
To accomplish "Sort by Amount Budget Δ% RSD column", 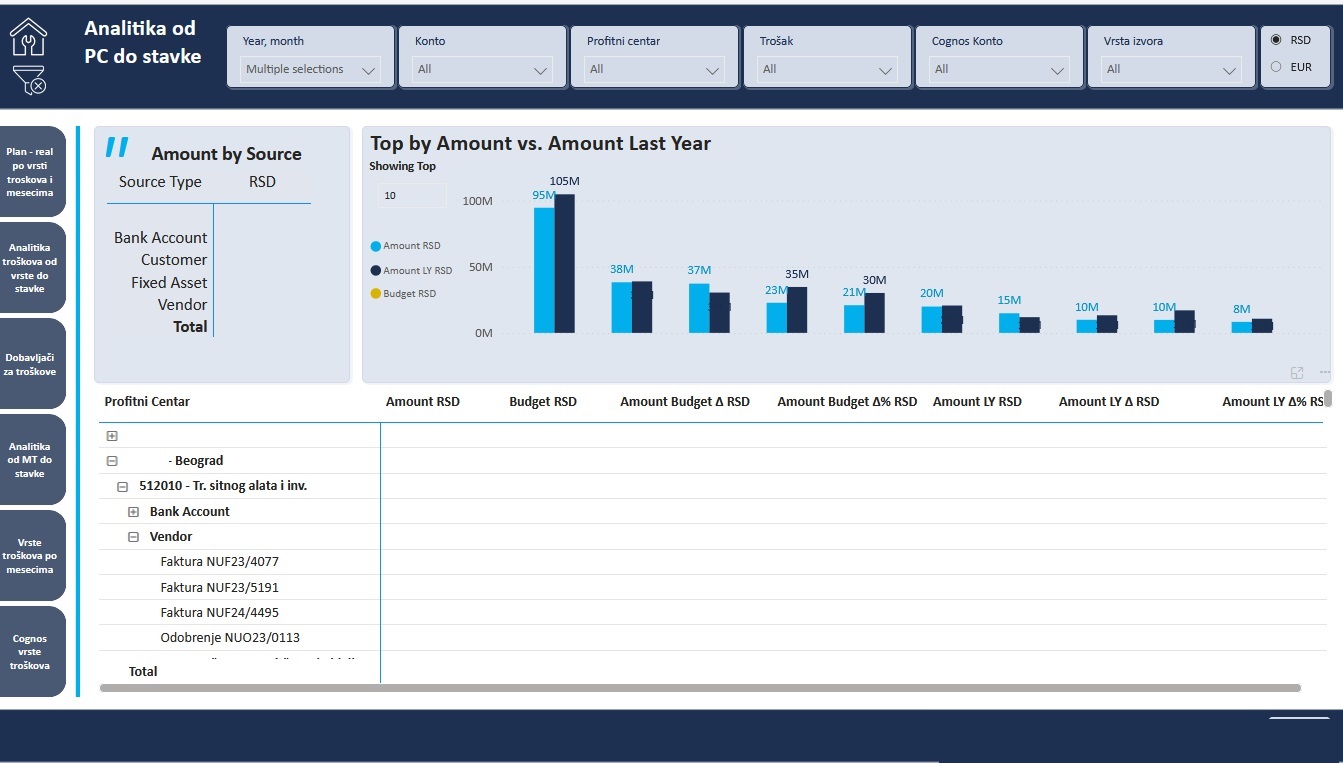I will [847, 402].
